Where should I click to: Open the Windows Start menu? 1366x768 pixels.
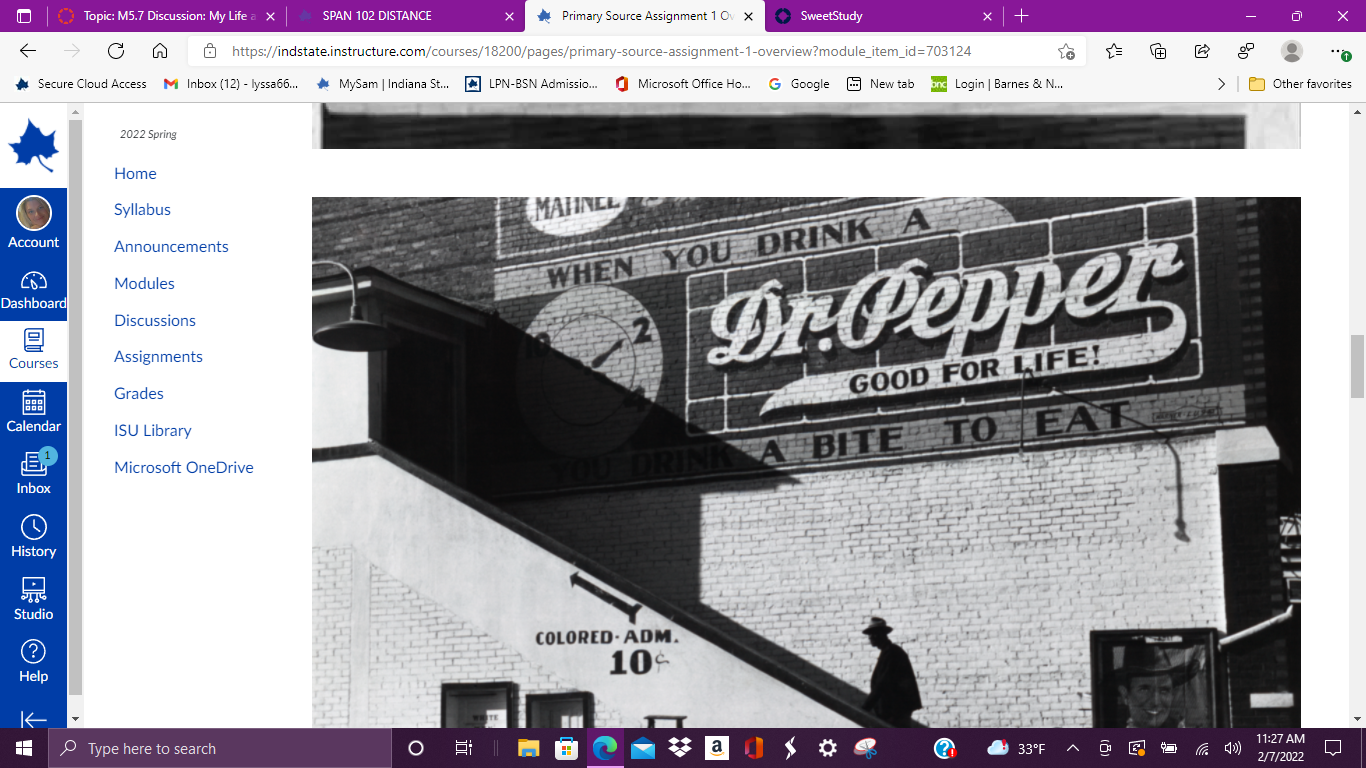click(23, 748)
